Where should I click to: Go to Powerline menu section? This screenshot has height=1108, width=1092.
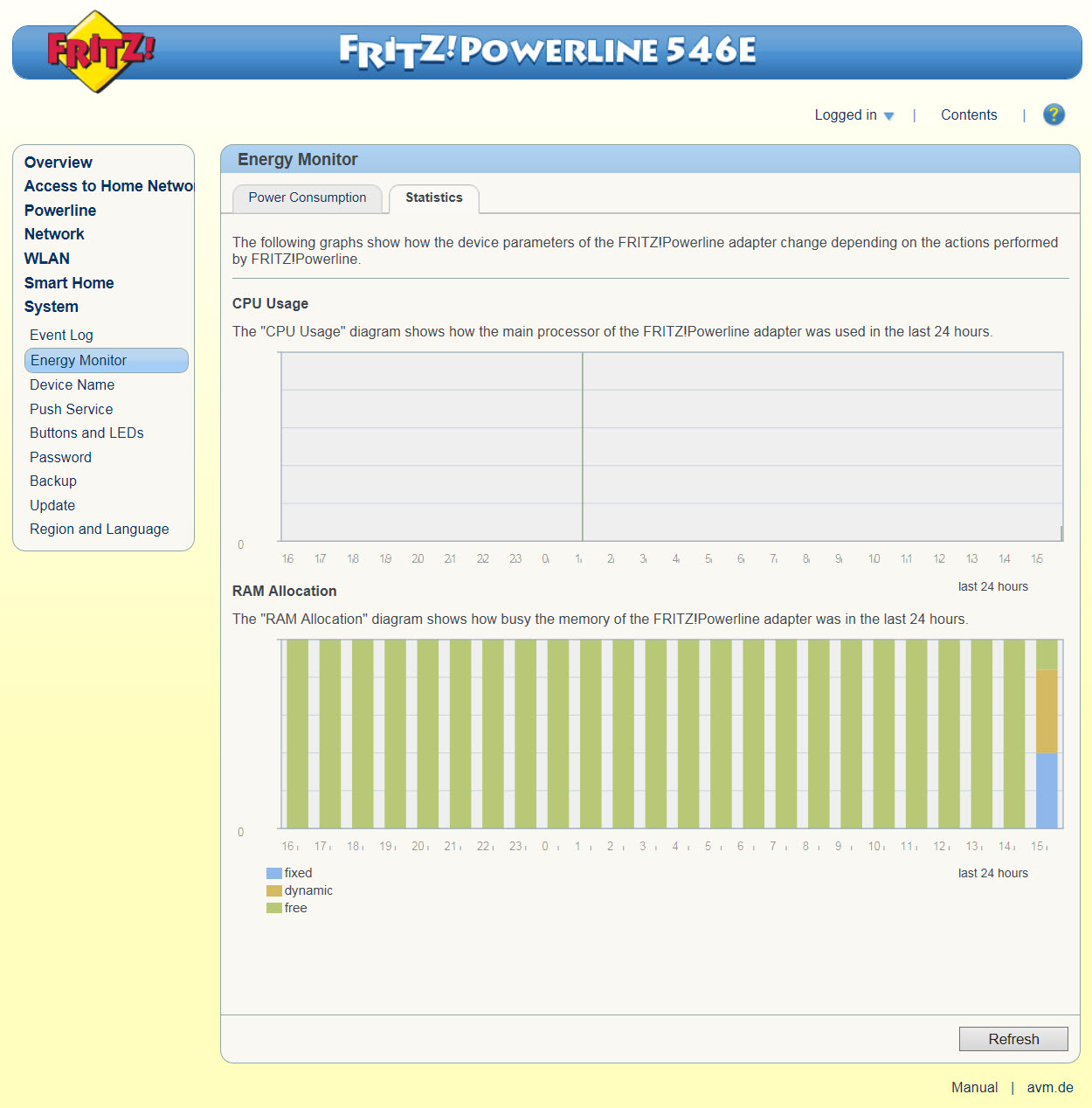click(x=60, y=211)
